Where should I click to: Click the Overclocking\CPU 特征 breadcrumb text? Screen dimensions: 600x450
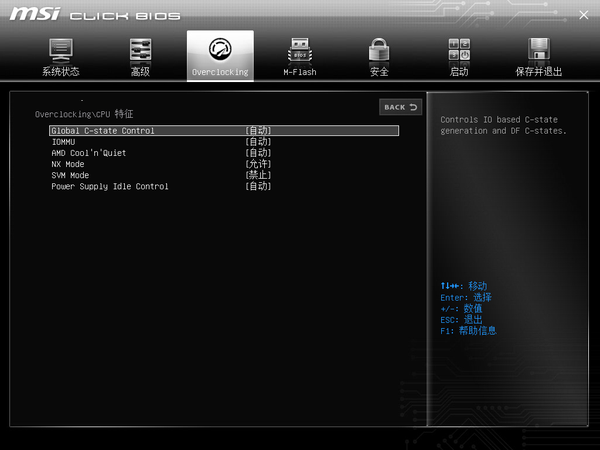coord(84,114)
